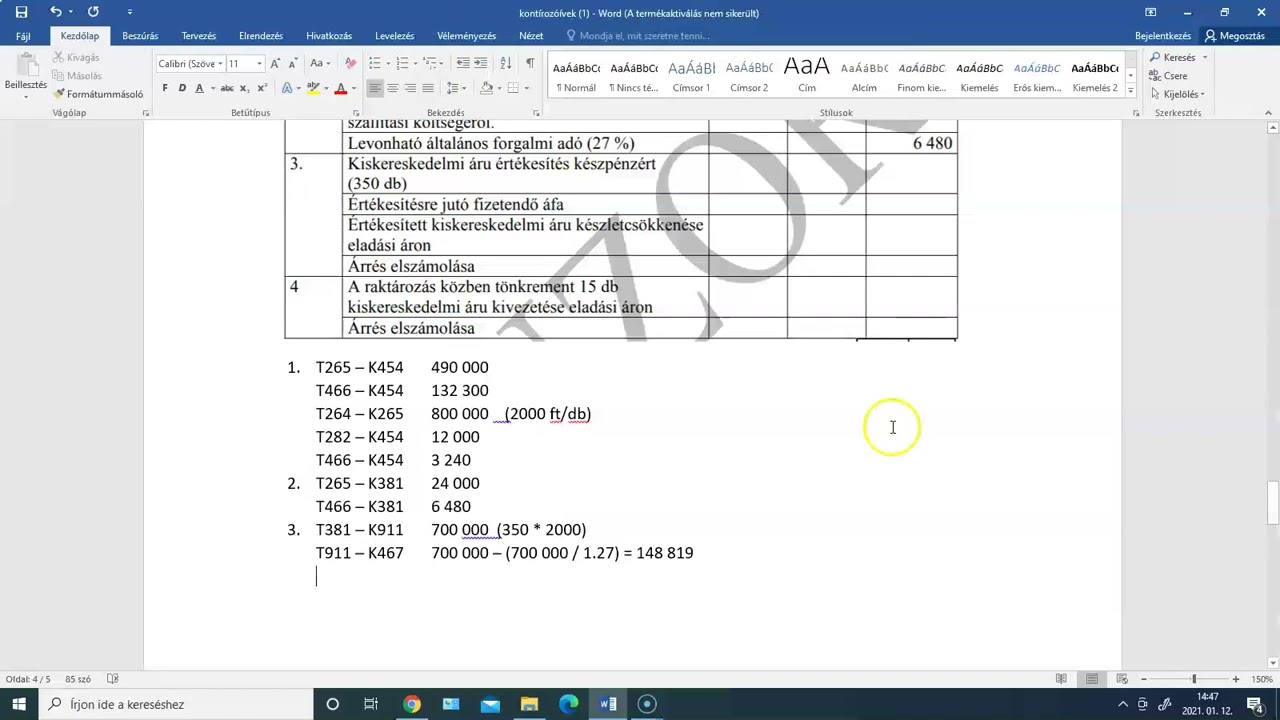Click the Redo (repeat) icon in the title bar
This screenshot has height=720, width=1280.
coord(93,12)
